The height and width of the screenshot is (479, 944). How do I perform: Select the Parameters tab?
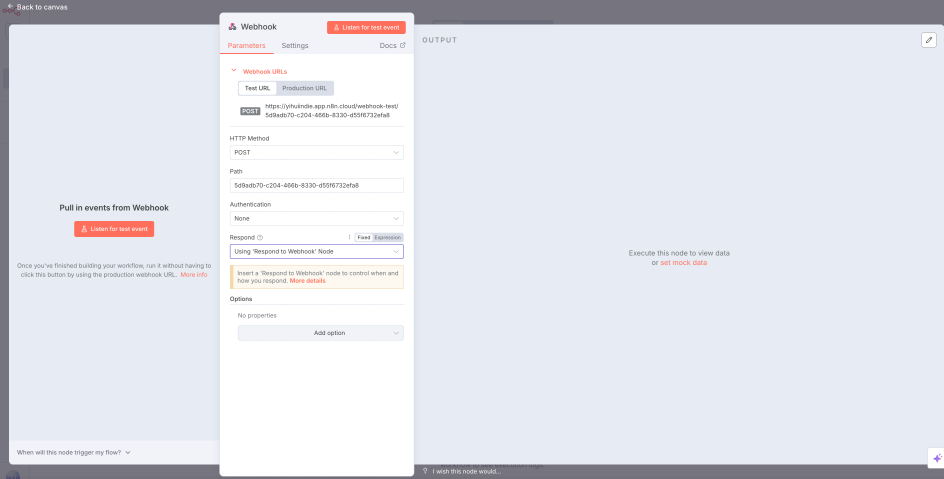pos(246,46)
